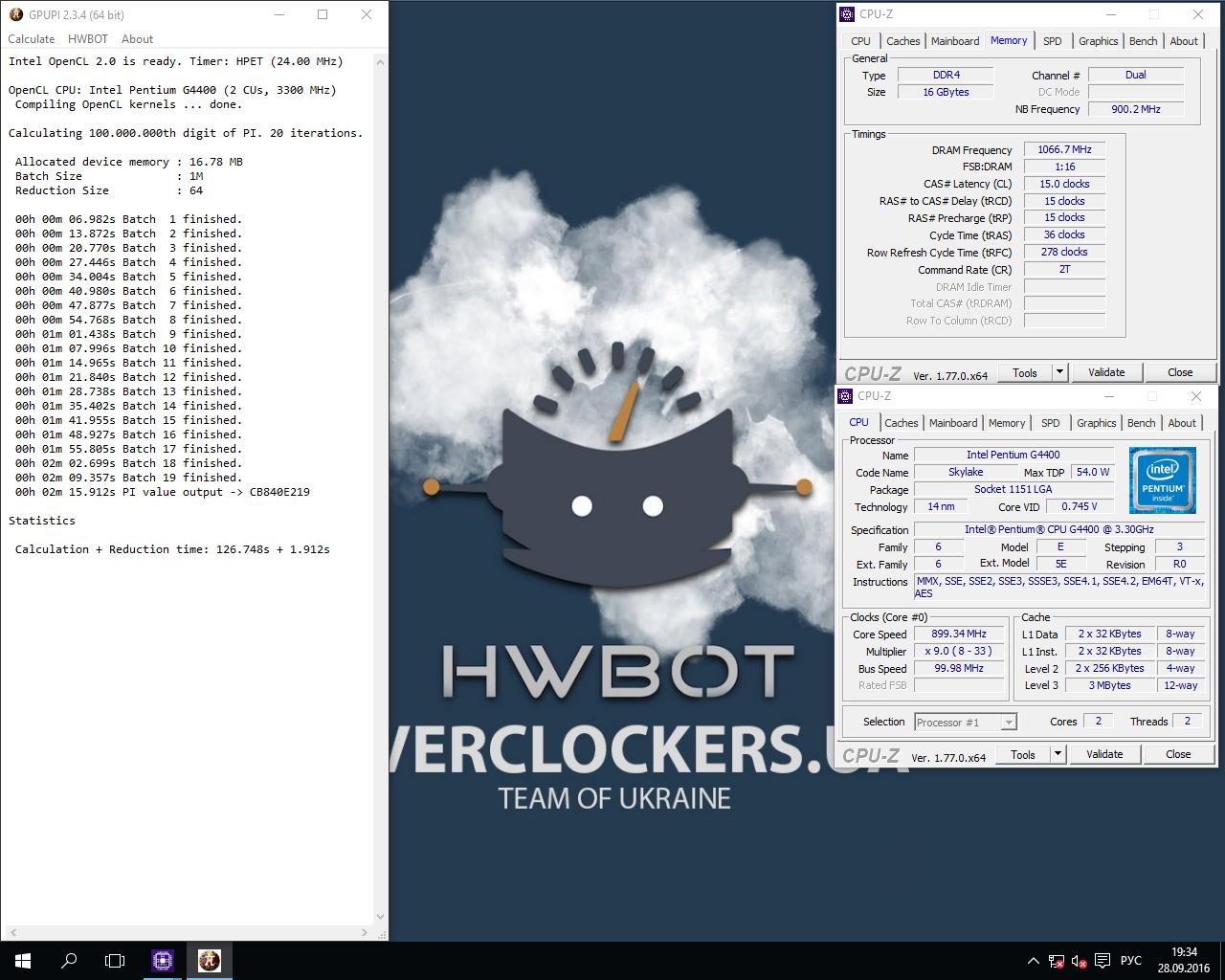Open network status tray icon
1225x980 pixels.
coord(1057,961)
